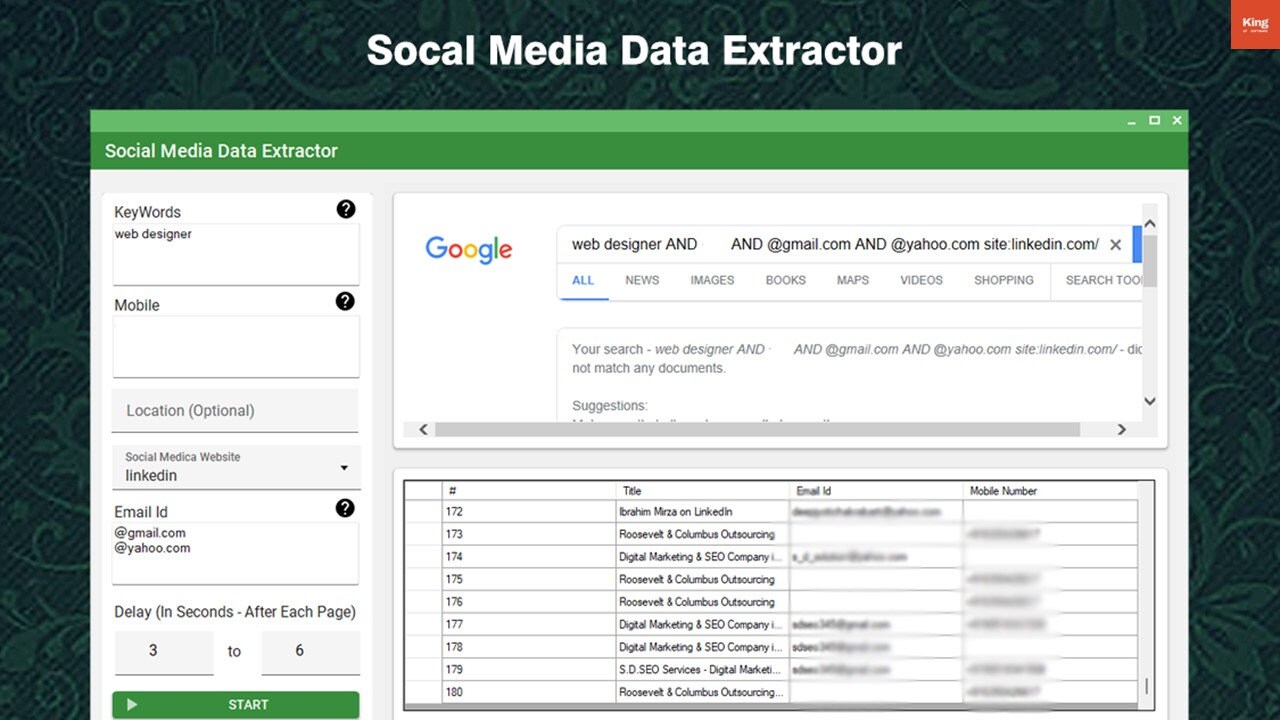Viewport: 1280px width, 720px height.
Task: Open the Social Media Website dropdown
Action: coord(235,467)
